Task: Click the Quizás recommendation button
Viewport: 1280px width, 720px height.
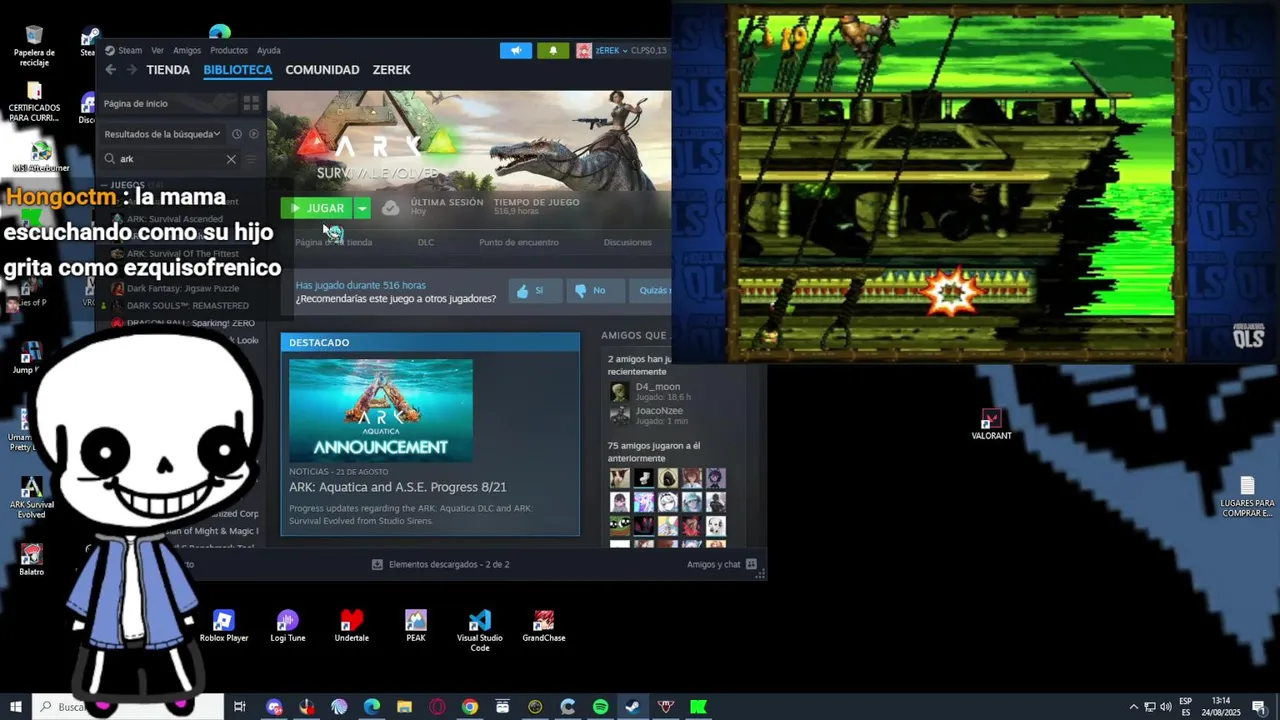Action: click(651, 291)
